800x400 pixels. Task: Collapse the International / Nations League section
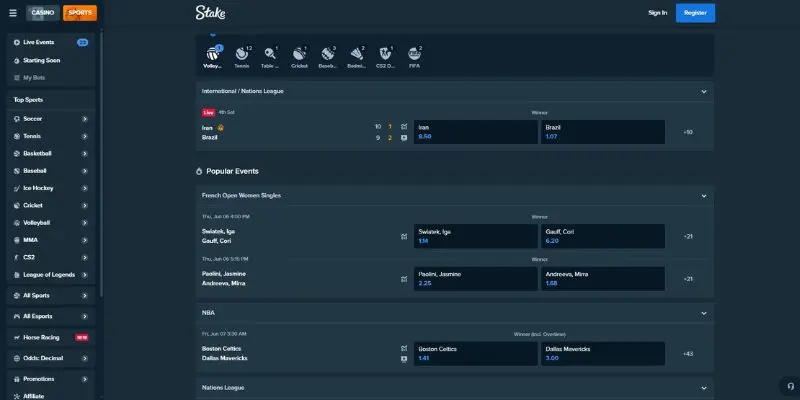pyautogui.click(x=704, y=91)
